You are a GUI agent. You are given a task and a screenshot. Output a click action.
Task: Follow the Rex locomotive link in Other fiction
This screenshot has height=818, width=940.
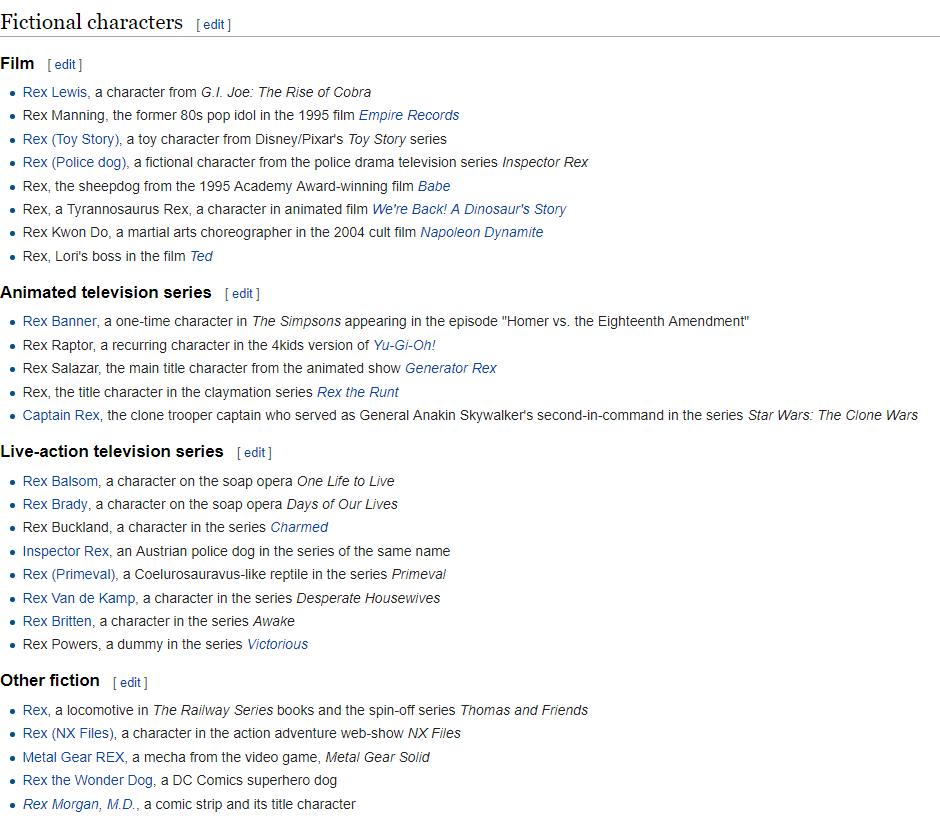point(35,711)
